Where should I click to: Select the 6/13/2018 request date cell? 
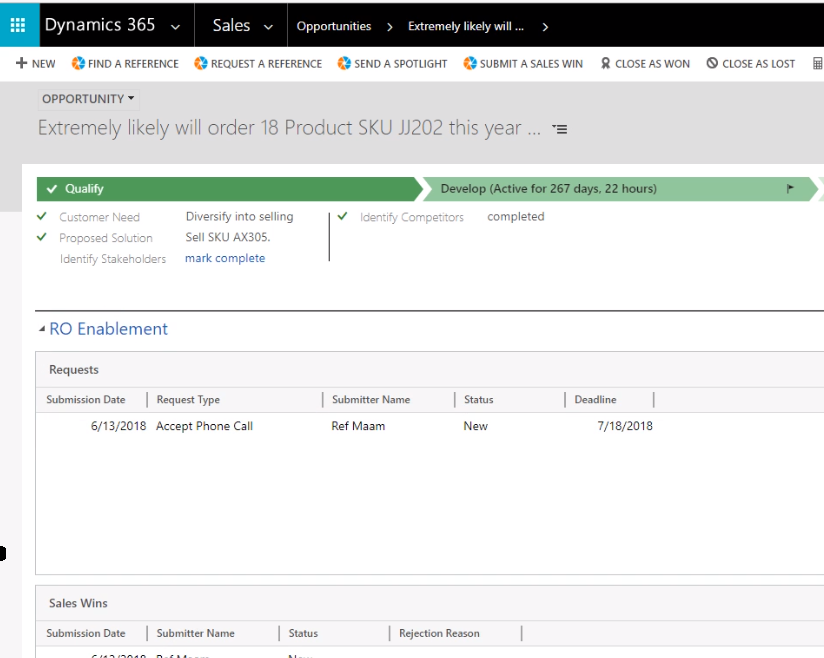tap(118, 426)
